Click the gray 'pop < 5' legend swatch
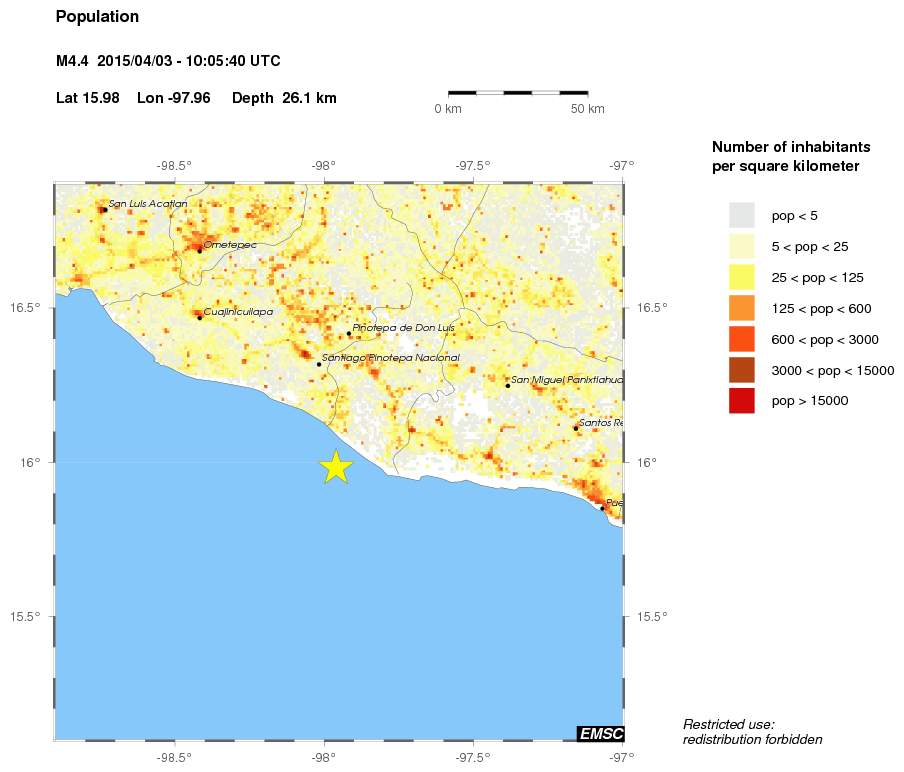Screen dimensions: 904x772 pyautogui.click(x=741, y=215)
